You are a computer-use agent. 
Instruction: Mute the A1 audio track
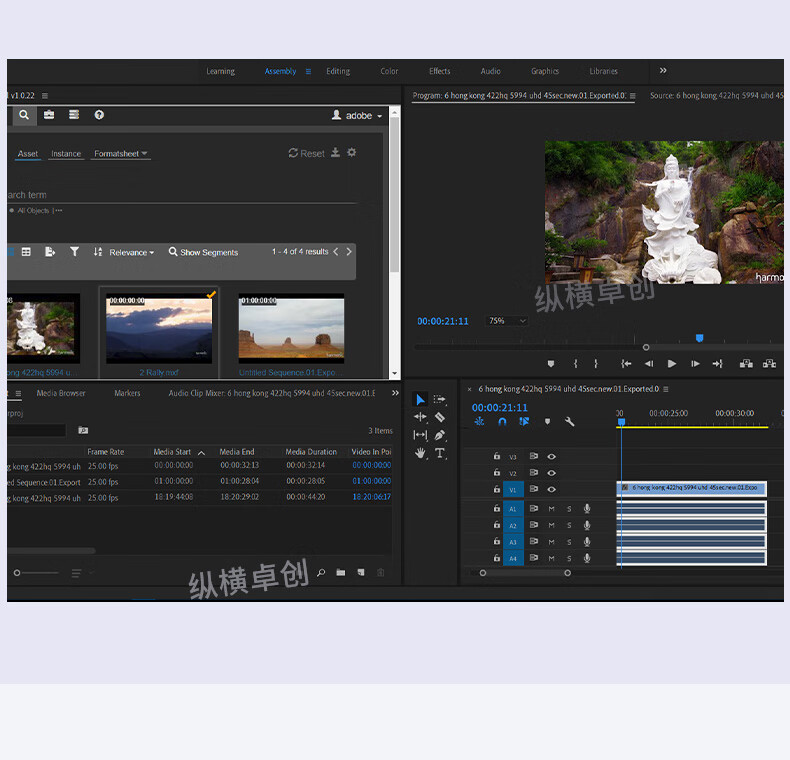click(x=551, y=509)
